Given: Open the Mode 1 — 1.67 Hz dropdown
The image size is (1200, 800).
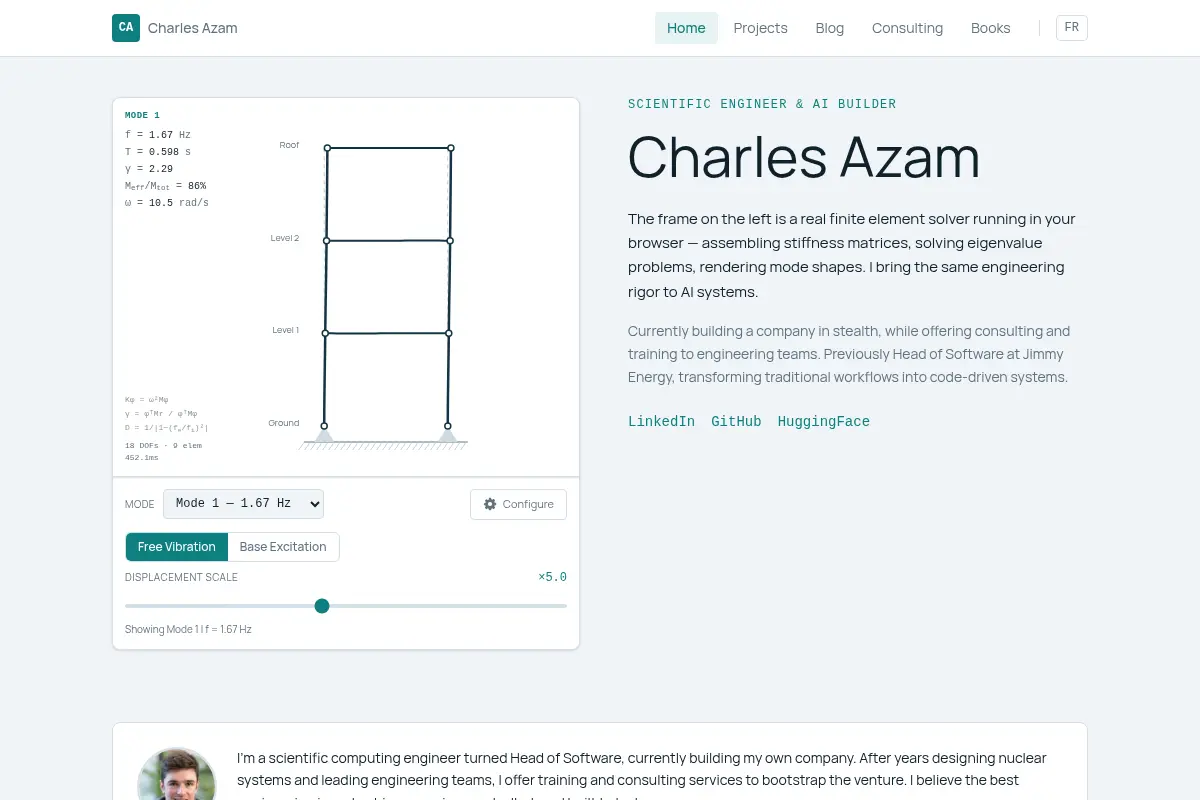Looking at the screenshot, I should click(x=244, y=504).
